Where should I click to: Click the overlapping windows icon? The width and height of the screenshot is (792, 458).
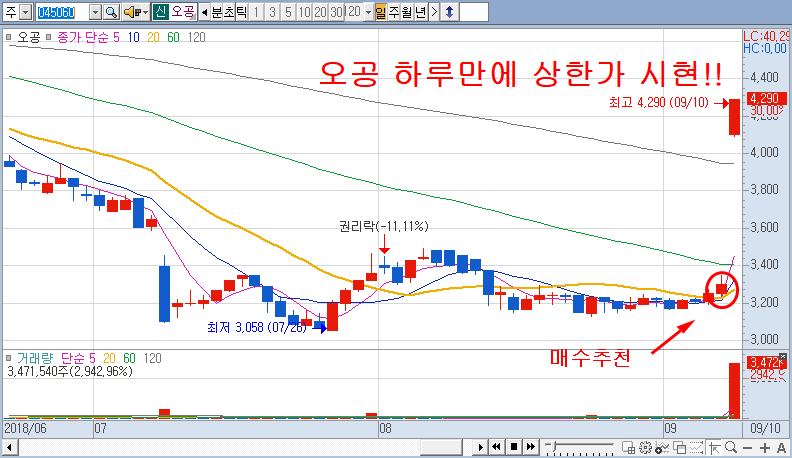679,447
